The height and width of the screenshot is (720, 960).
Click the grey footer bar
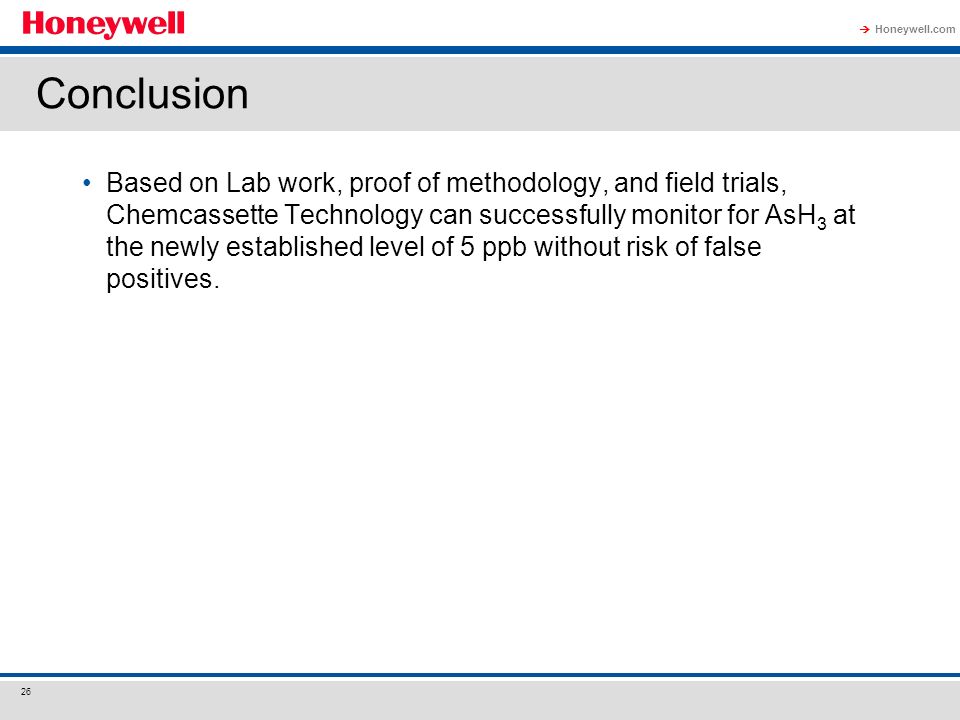[x=480, y=700]
